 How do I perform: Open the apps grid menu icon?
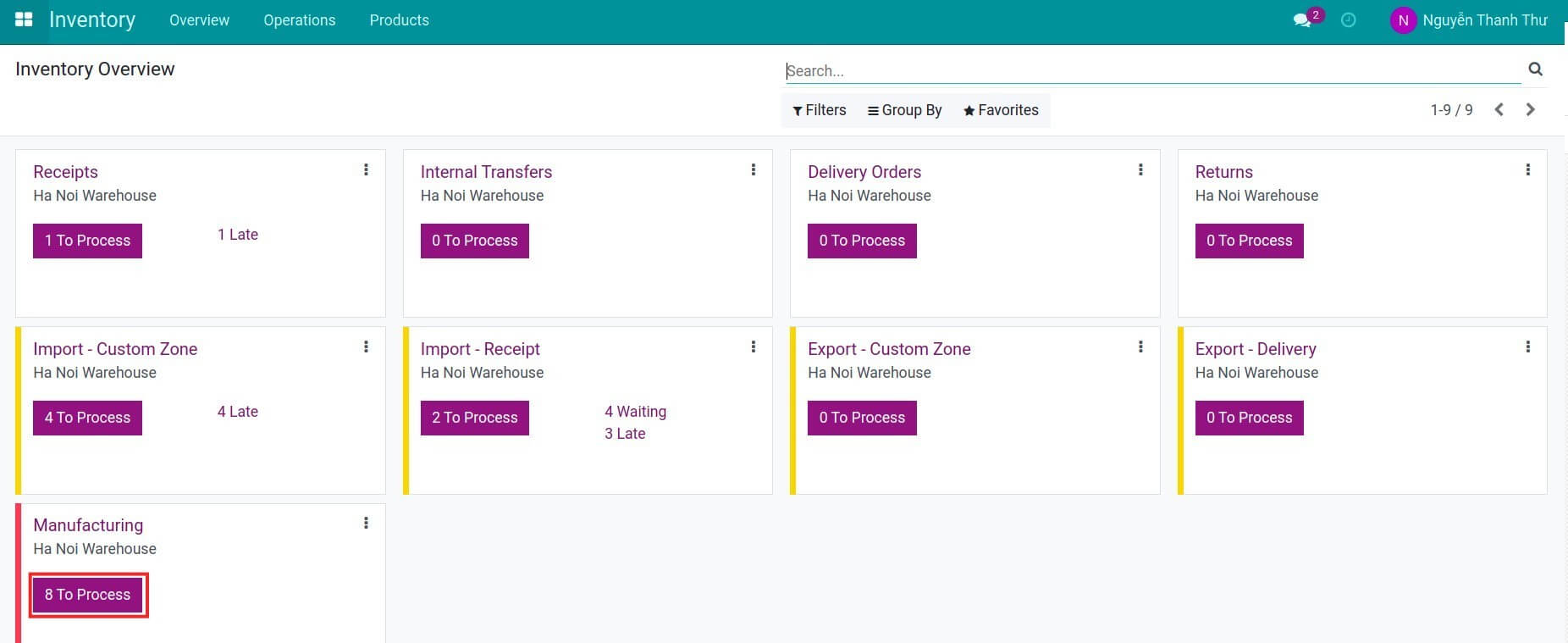pos(24,19)
